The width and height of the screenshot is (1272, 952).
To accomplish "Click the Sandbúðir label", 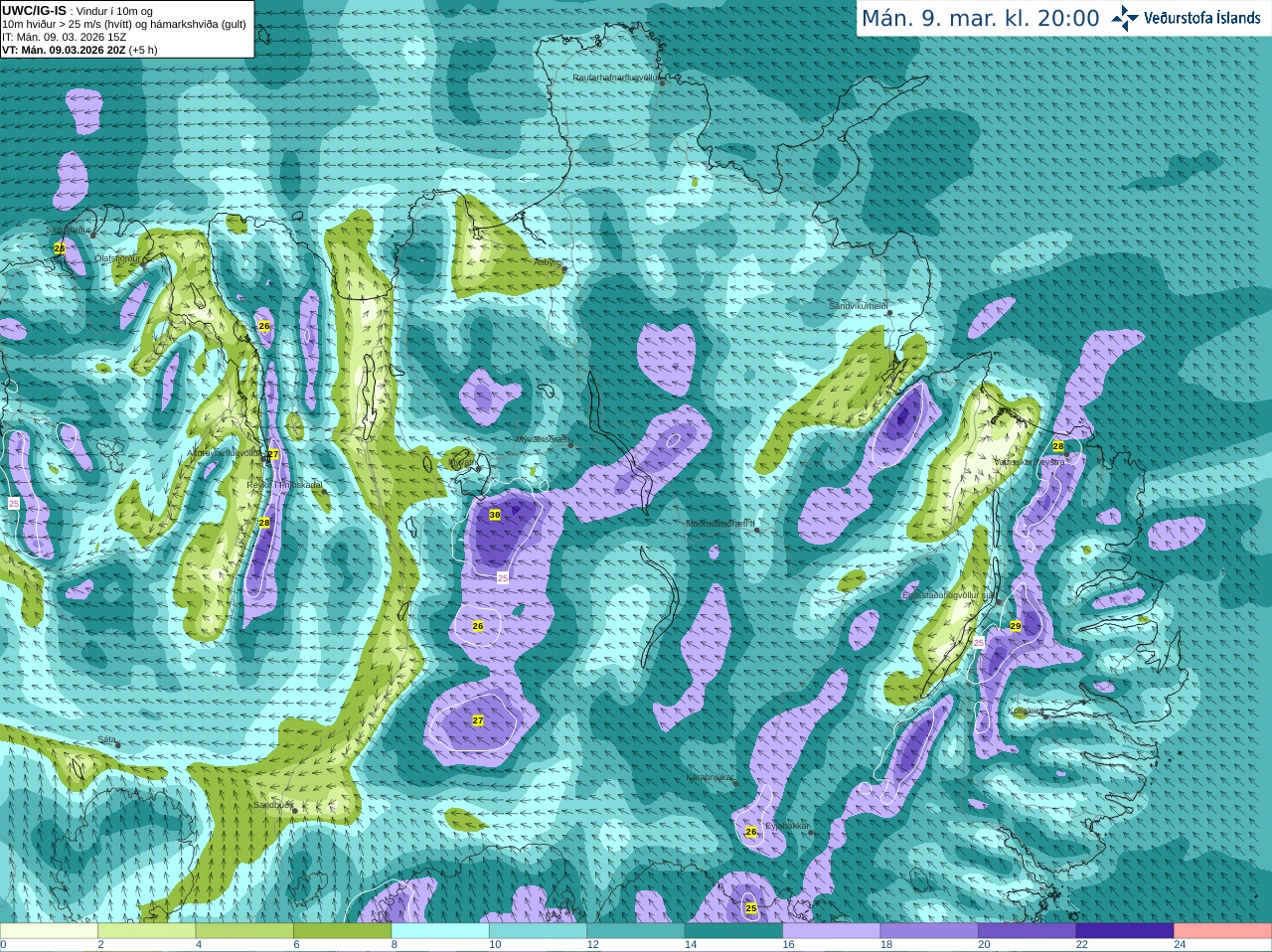I will point(273,805).
